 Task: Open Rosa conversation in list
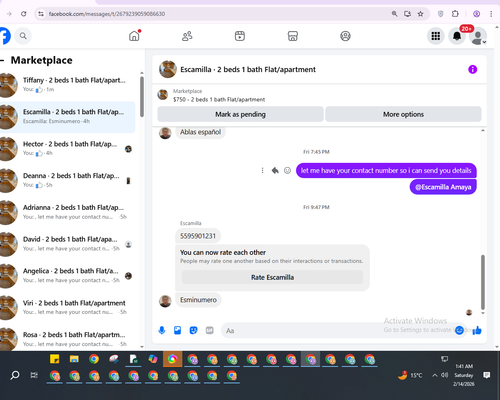[68, 339]
